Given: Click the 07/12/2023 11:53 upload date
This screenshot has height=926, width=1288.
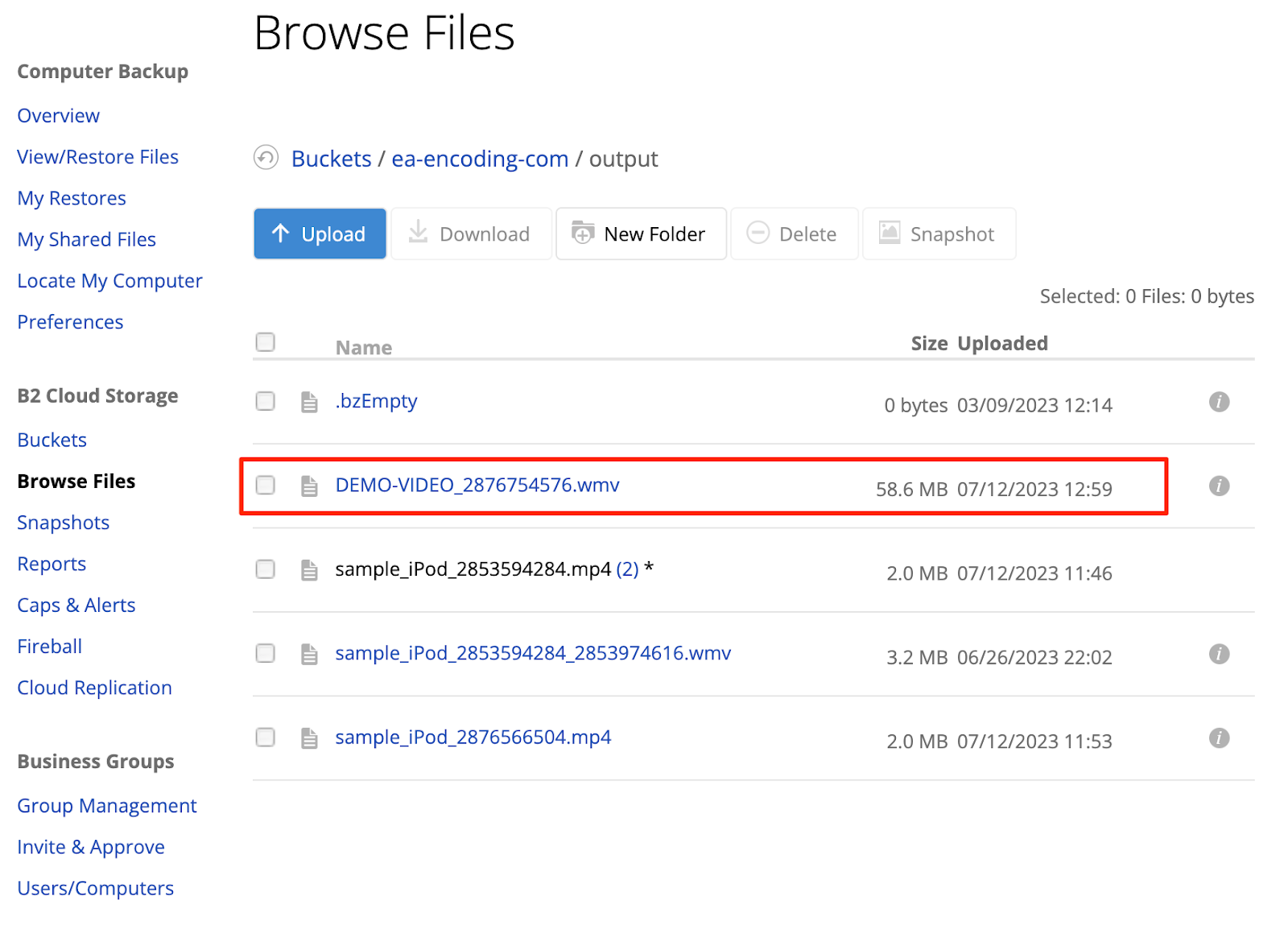Looking at the screenshot, I should [1034, 742].
